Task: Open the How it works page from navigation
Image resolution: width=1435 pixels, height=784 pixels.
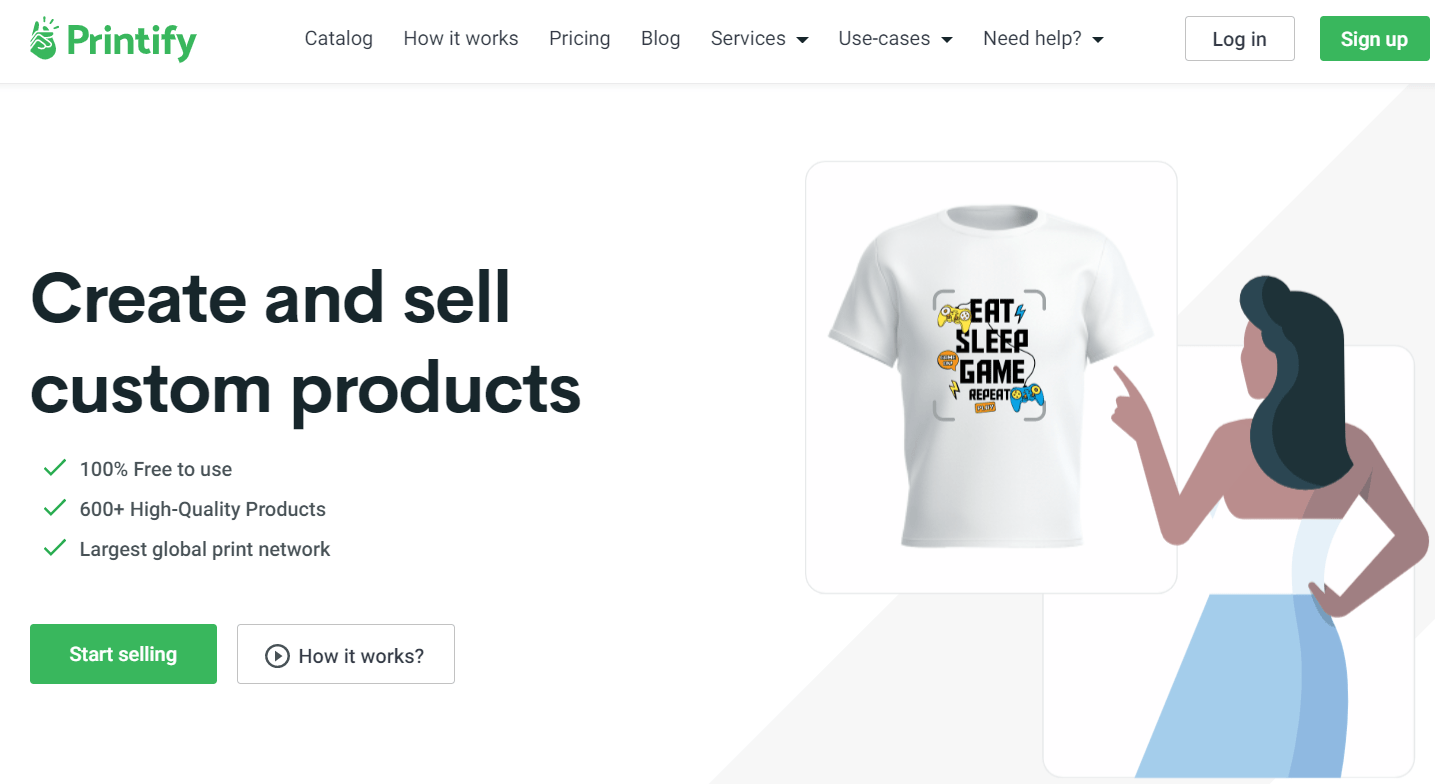Action: pyautogui.click(x=460, y=39)
